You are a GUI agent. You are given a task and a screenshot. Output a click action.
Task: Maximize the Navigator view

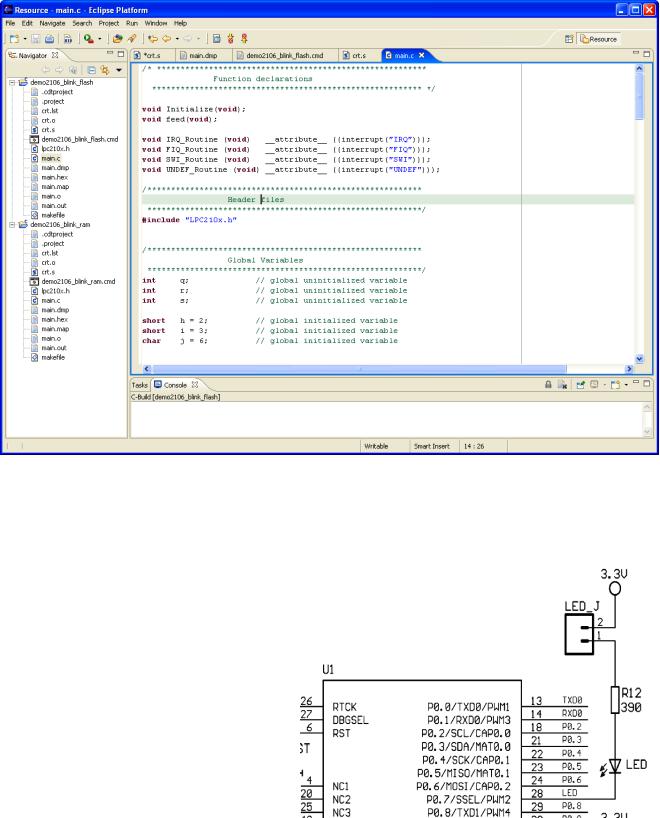click(121, 54)
